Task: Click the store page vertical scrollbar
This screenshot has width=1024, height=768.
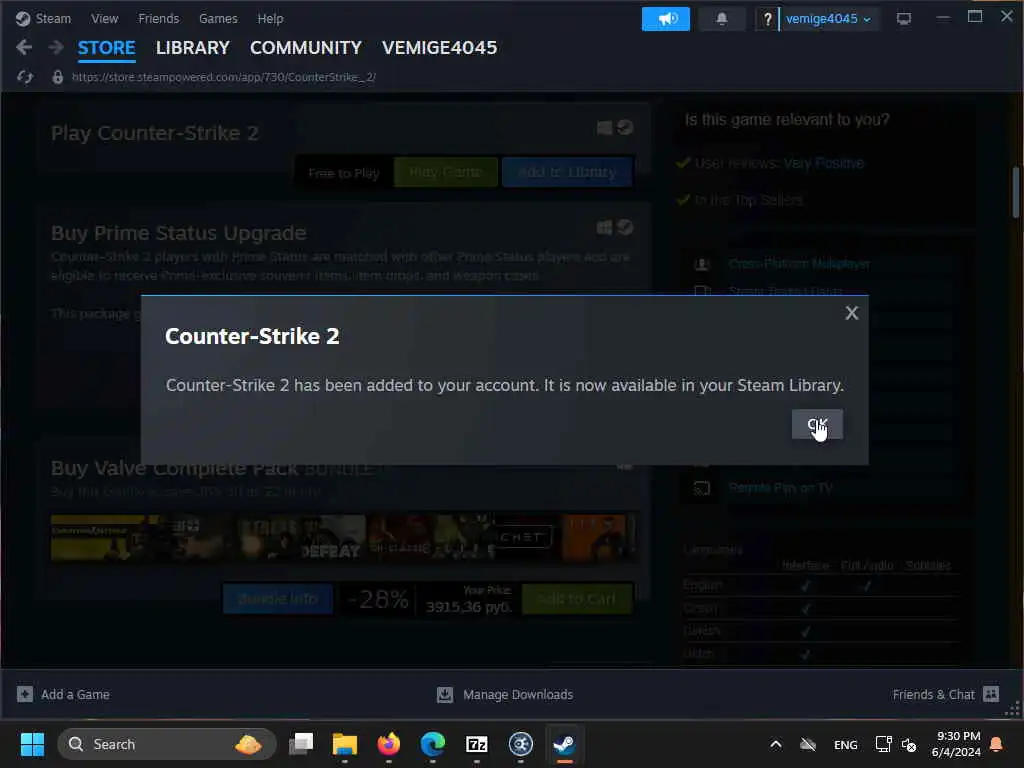Action: (1016, 192)
